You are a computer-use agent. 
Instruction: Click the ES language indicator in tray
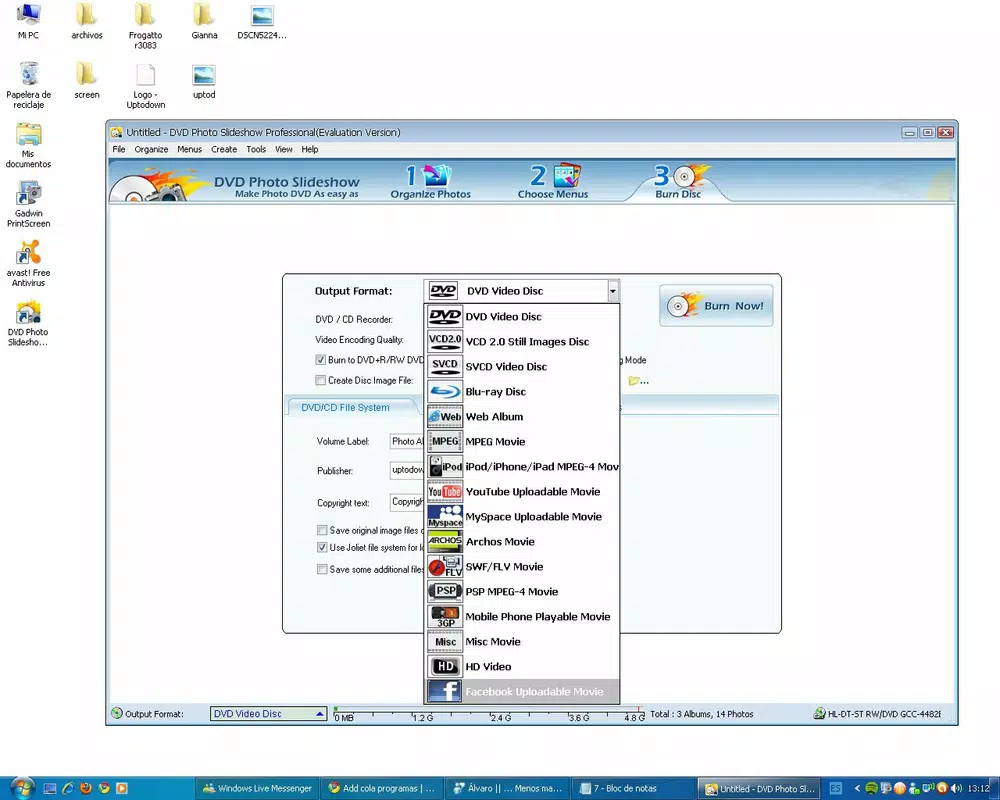835,789
